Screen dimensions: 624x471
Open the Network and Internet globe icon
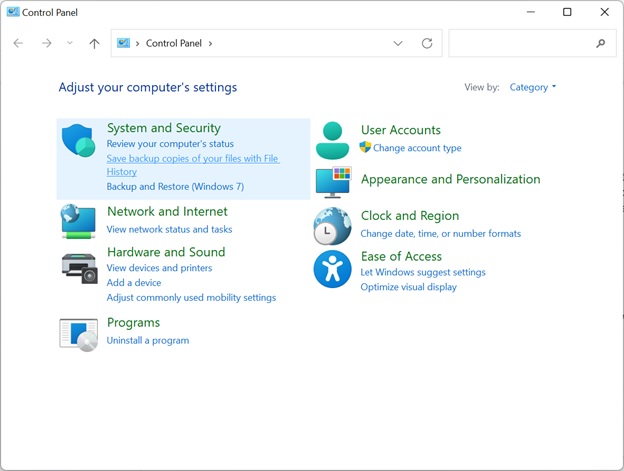pos(78,222)
